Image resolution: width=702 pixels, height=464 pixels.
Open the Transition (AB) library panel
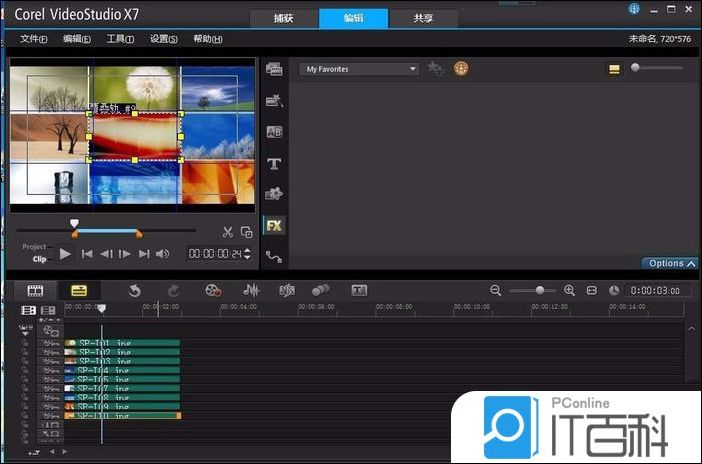point(273,132)
